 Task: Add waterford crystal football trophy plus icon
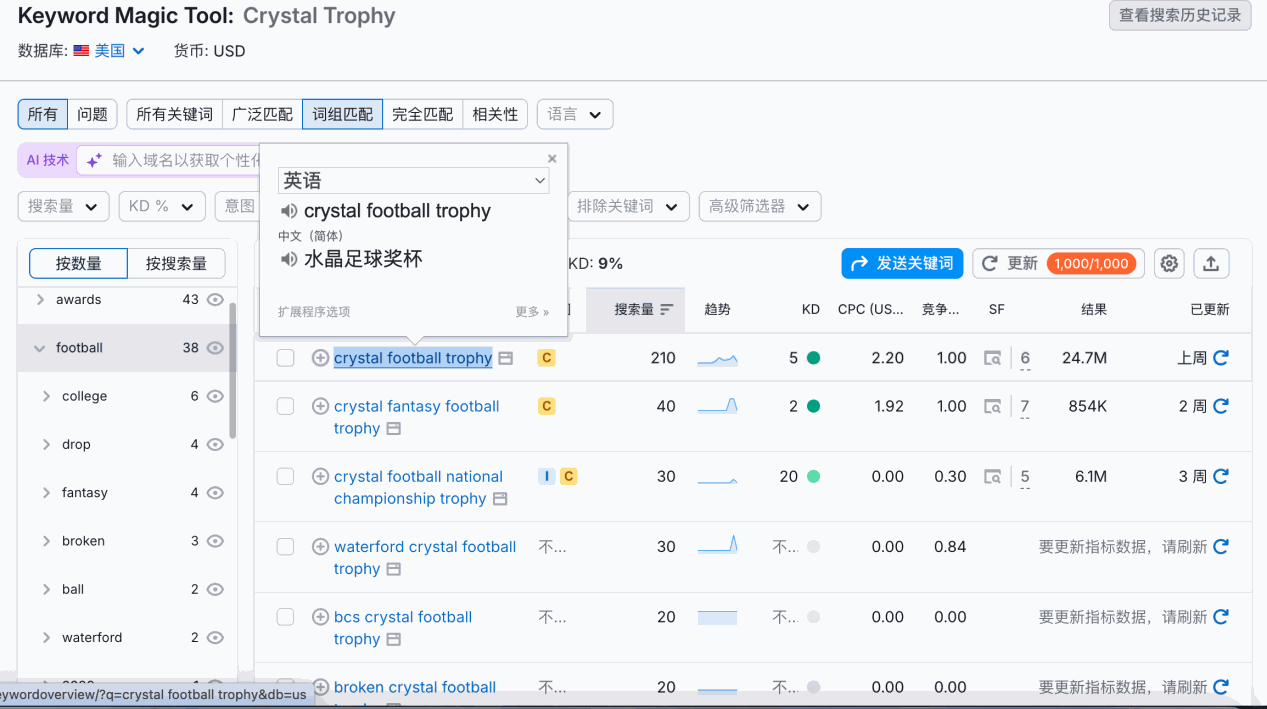pyautogui.click(x=320, y=546)
